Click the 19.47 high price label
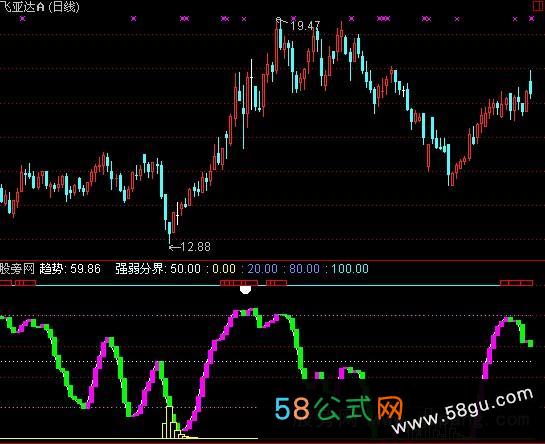 tap(305, 25)
